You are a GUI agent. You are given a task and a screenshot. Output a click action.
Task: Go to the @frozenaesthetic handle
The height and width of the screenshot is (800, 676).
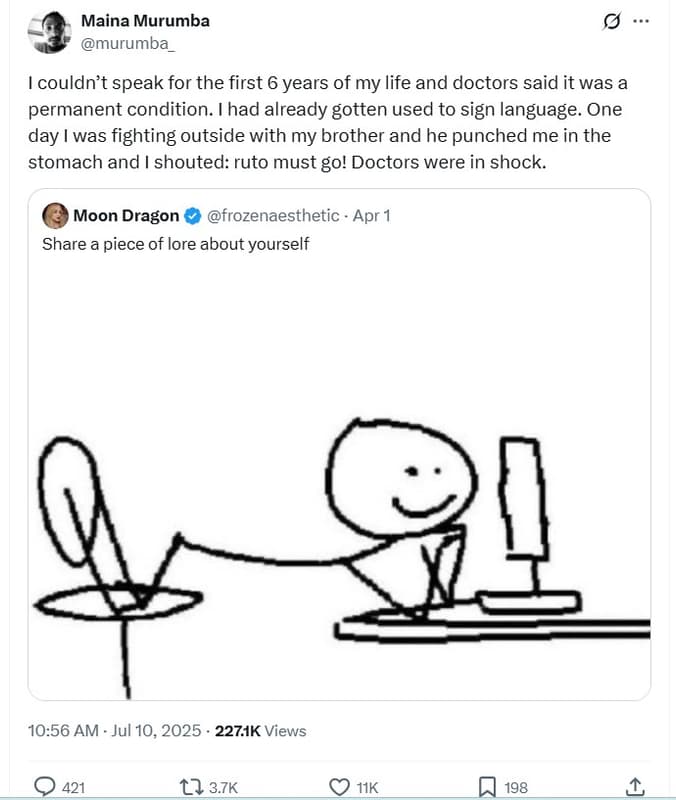point(272,215)
